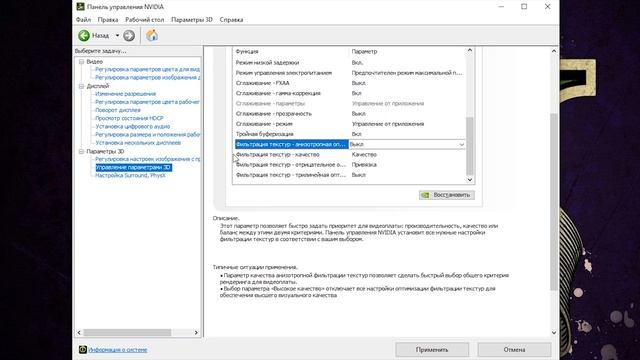
Task: Select Сглаживание - режим row
Action: [x=350, y=124]
